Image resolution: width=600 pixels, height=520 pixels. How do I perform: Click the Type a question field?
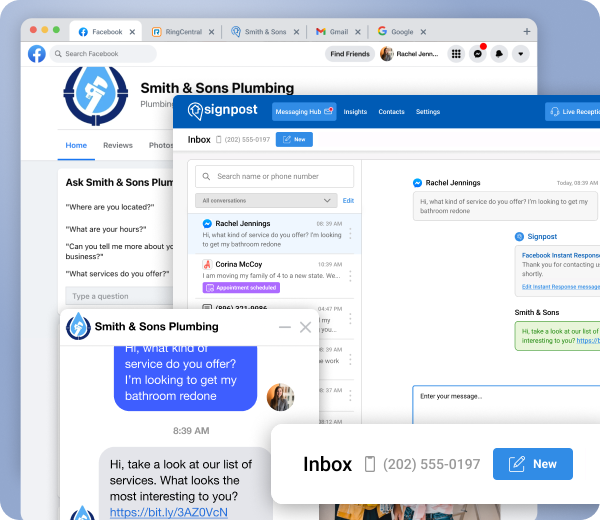pyautogui.click(x=119, y=296)
